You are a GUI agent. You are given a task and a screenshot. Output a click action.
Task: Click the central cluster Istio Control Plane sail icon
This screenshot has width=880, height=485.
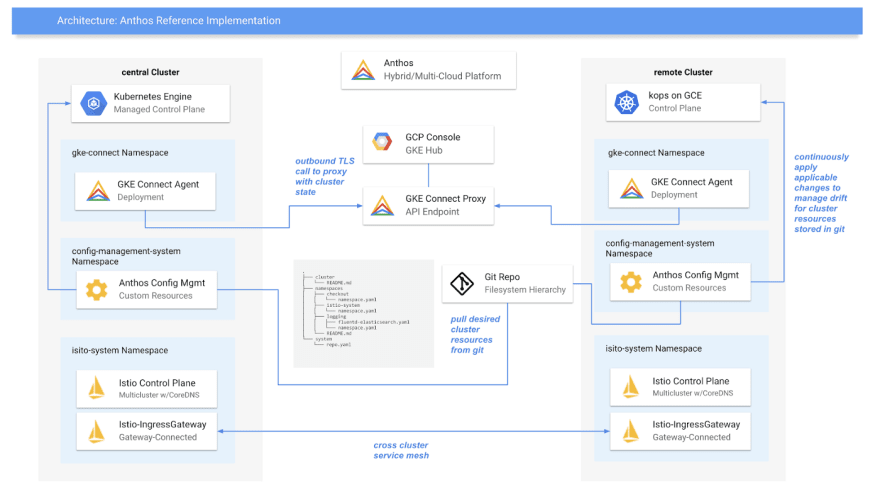point(97,388)
